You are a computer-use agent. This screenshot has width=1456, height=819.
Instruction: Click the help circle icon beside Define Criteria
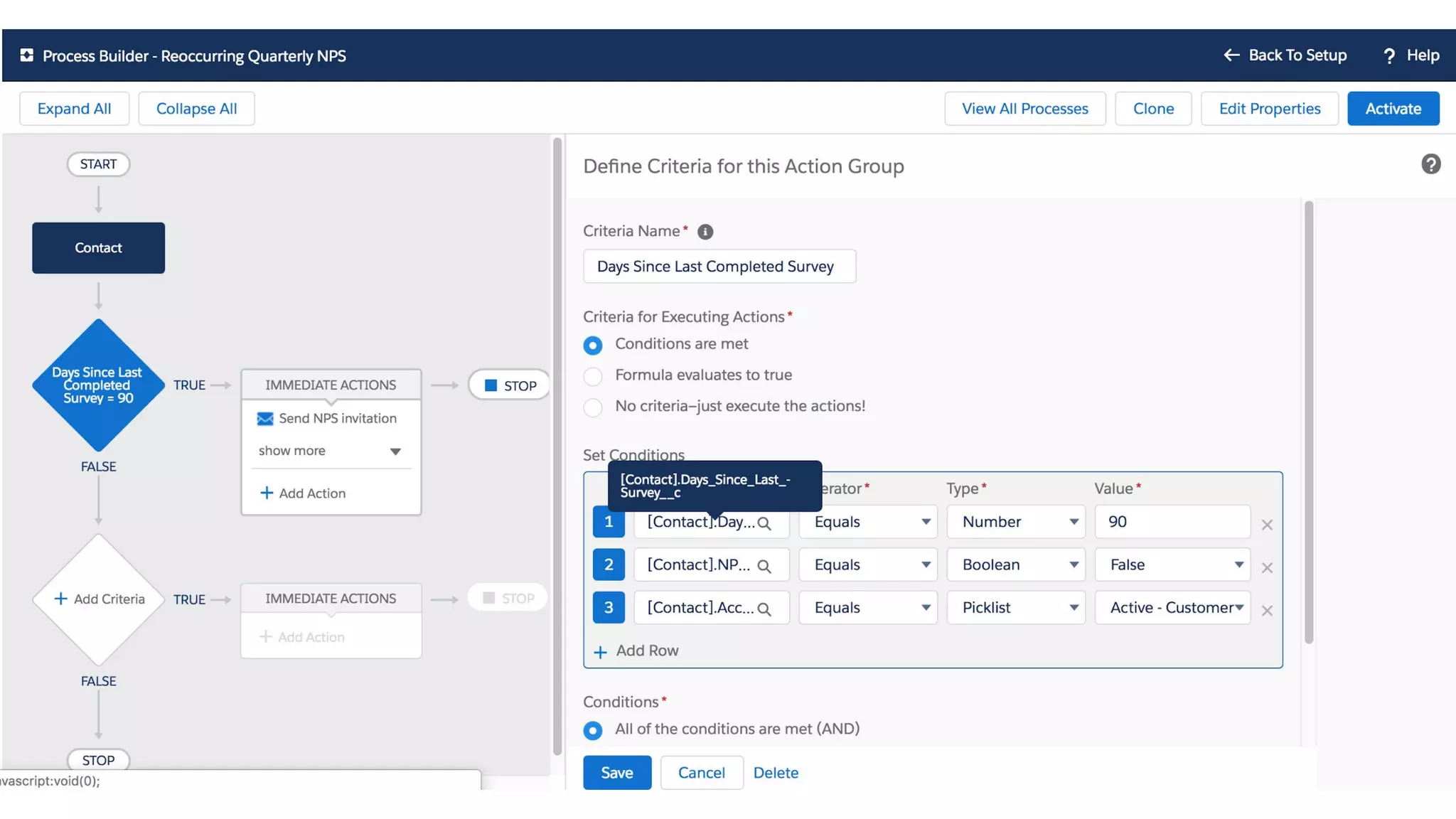tap(1430, 164)
